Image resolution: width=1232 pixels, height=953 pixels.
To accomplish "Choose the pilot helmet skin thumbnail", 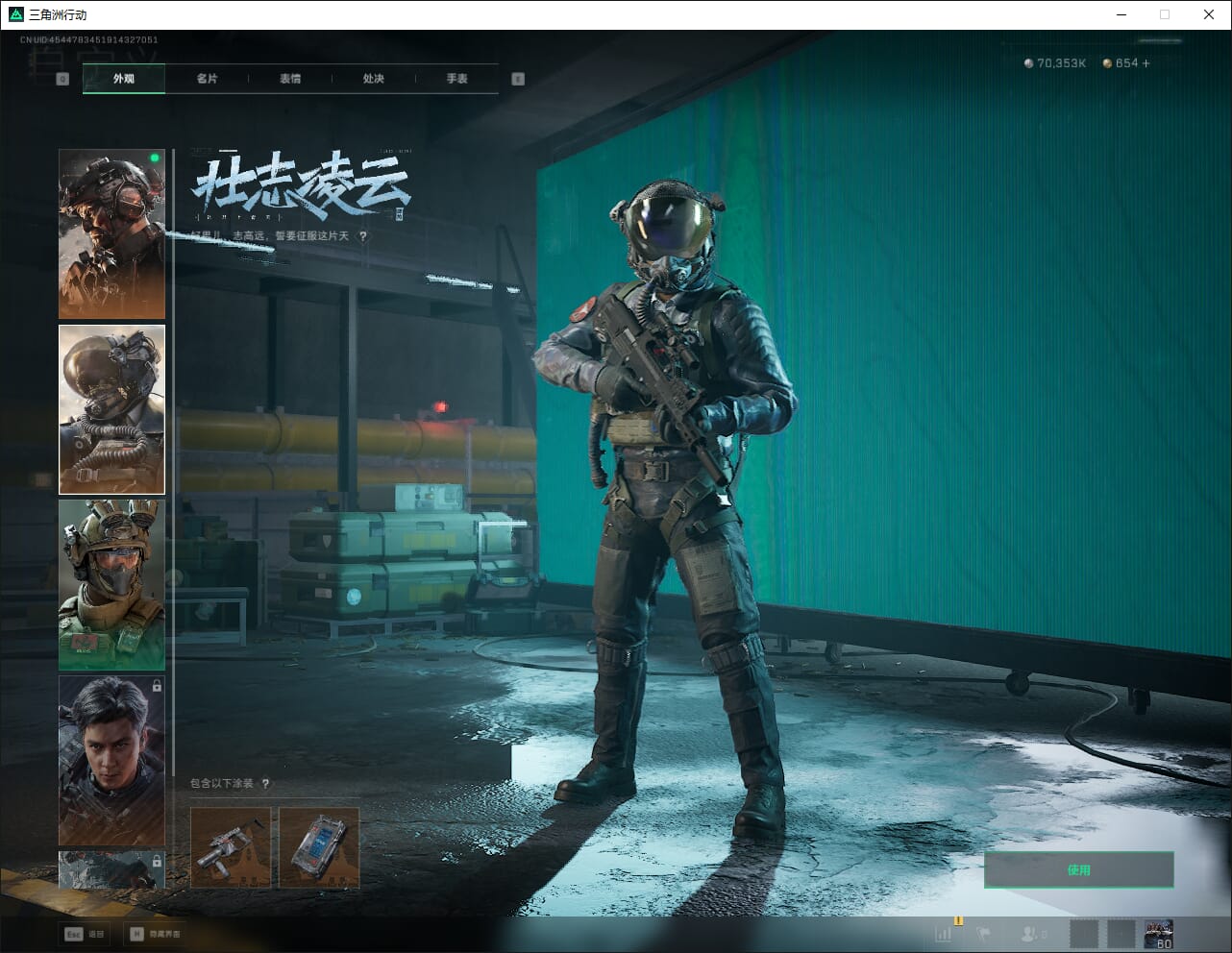I will (x=111, y=409).
